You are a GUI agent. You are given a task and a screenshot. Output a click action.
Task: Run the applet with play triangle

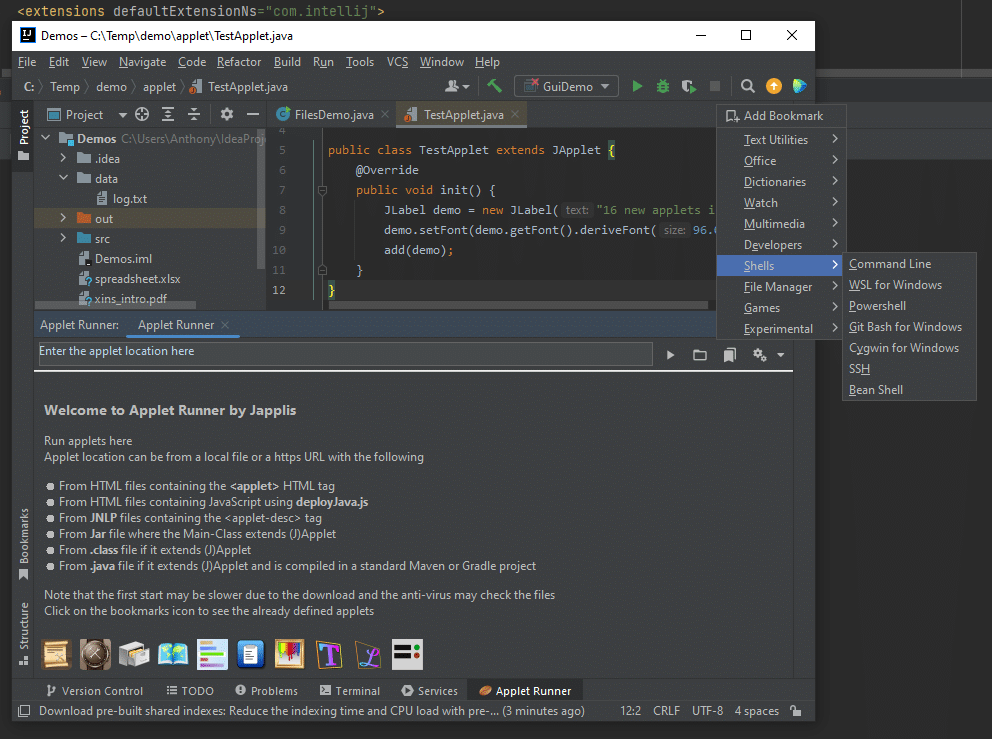click(670, 355)
